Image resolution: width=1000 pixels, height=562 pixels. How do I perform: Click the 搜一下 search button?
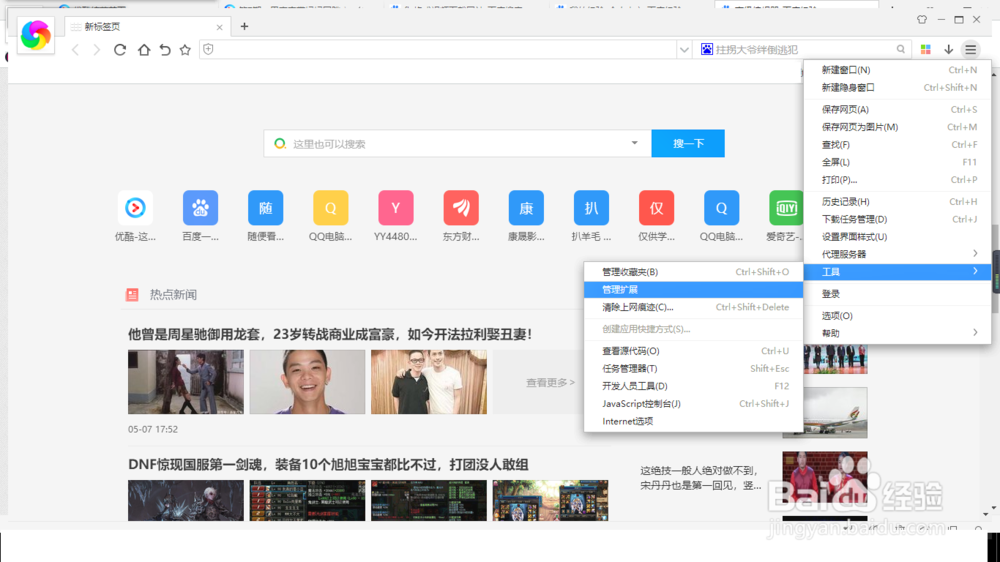pyautogui.click(x=688, y=144)
